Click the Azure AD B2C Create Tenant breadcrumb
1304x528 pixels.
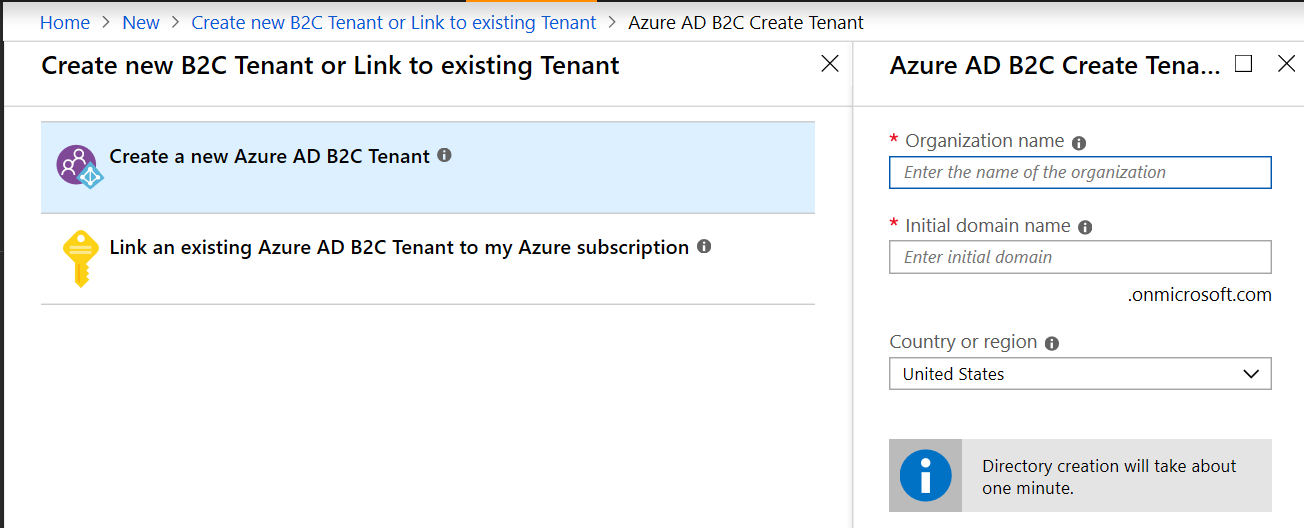746,22
